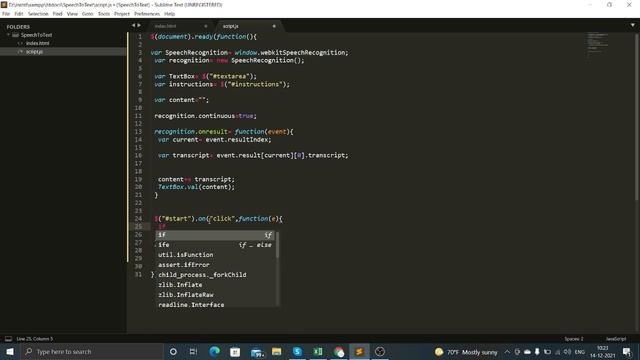The image size is (640, 360).
Task: Open OBS Studio from taskbar
Action: pyautogui.click(x=380, y=351)
